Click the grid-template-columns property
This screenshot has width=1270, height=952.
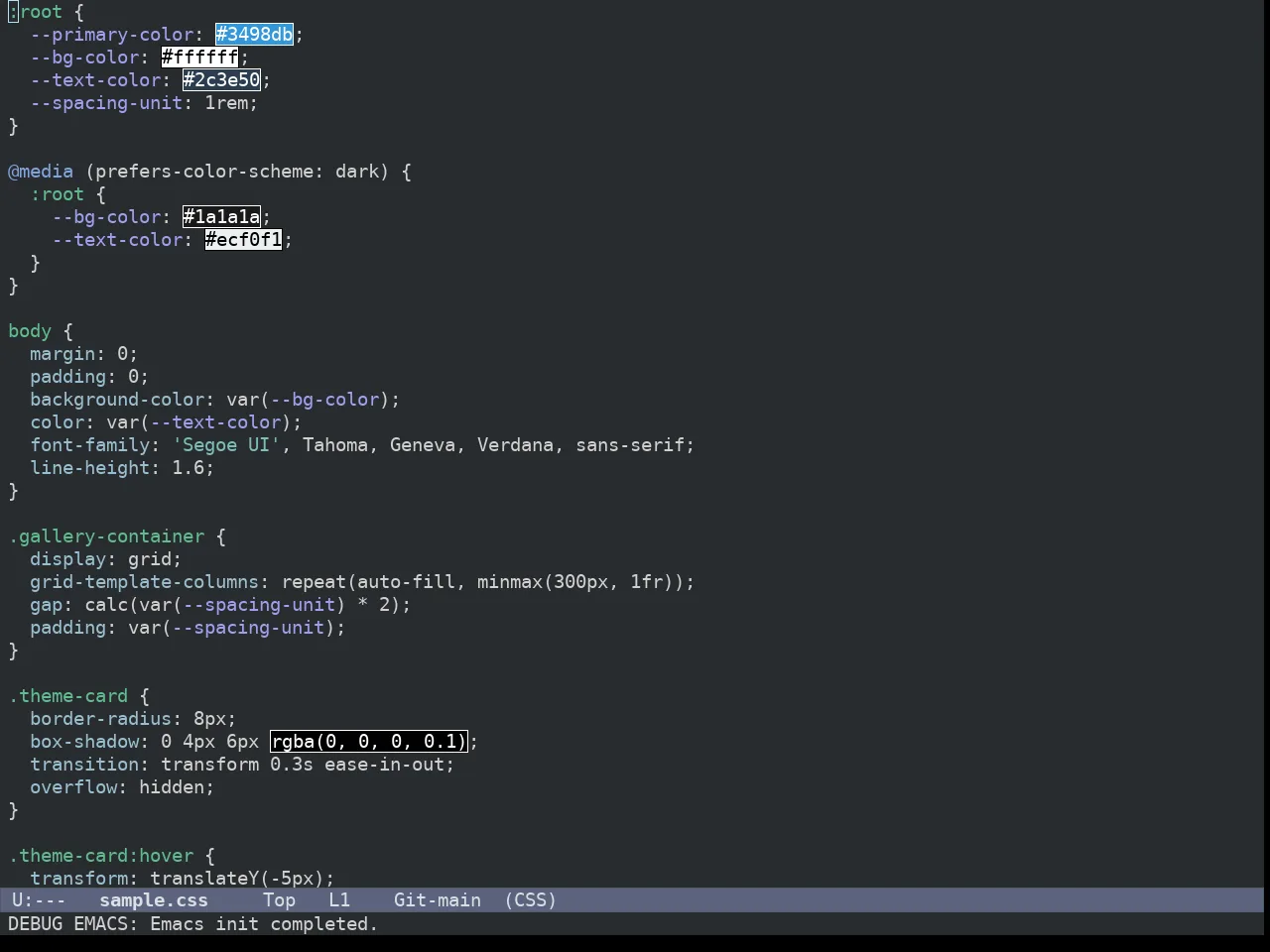click(x=144, y=582)
